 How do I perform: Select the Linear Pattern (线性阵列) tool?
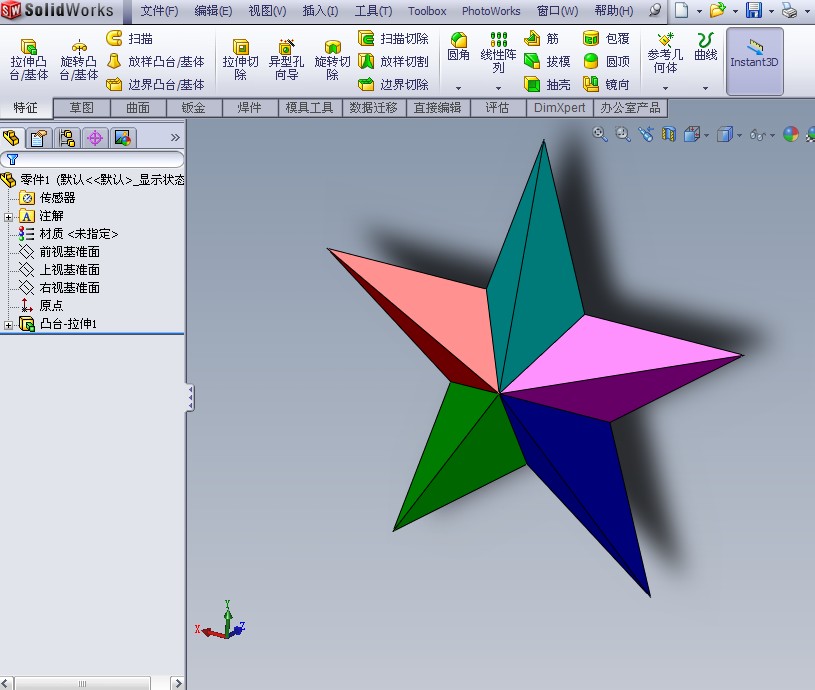pyautogui.click(x=498, y=52)
